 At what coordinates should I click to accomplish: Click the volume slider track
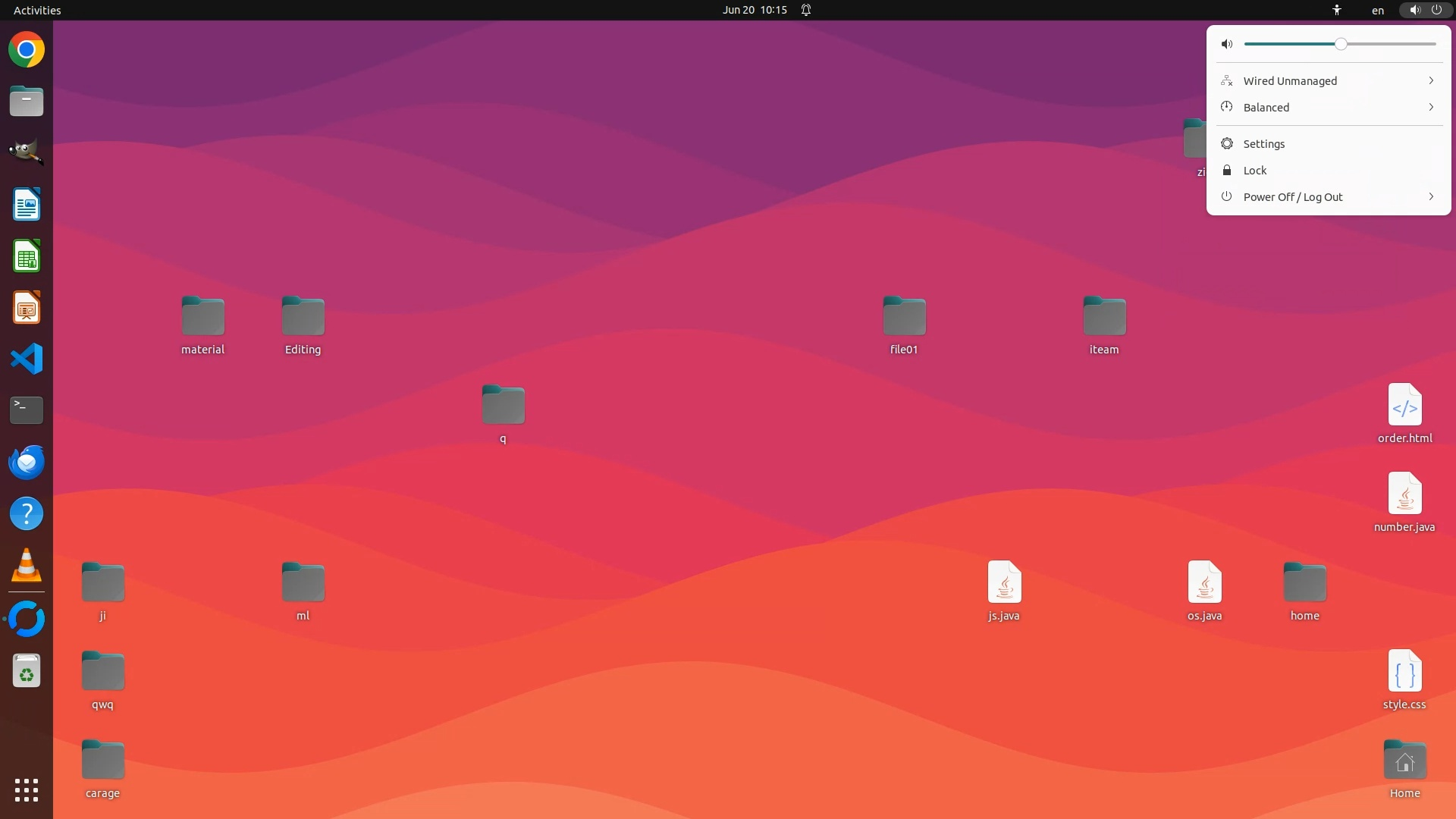pyautogui.click(x=1388, y=44)
